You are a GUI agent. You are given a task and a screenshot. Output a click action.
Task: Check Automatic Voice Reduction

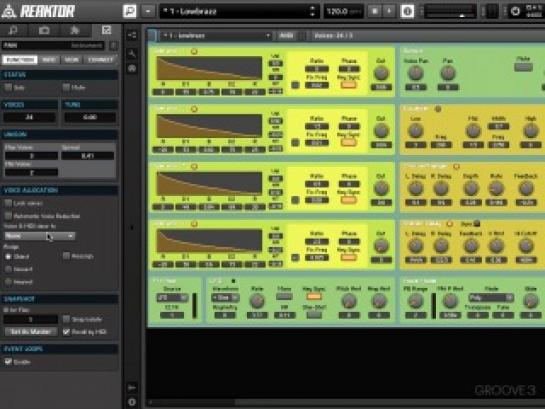point(8,216)
